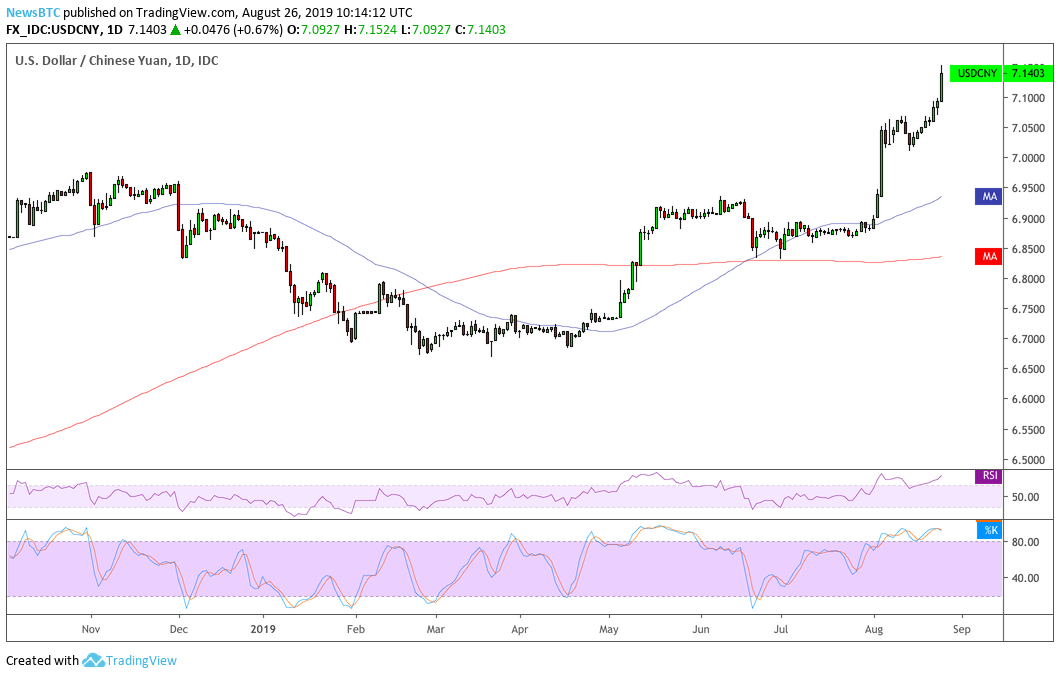The image size is (1060, 678).
Task: Click the Mar label on time axis
Action: pos(436,629)
